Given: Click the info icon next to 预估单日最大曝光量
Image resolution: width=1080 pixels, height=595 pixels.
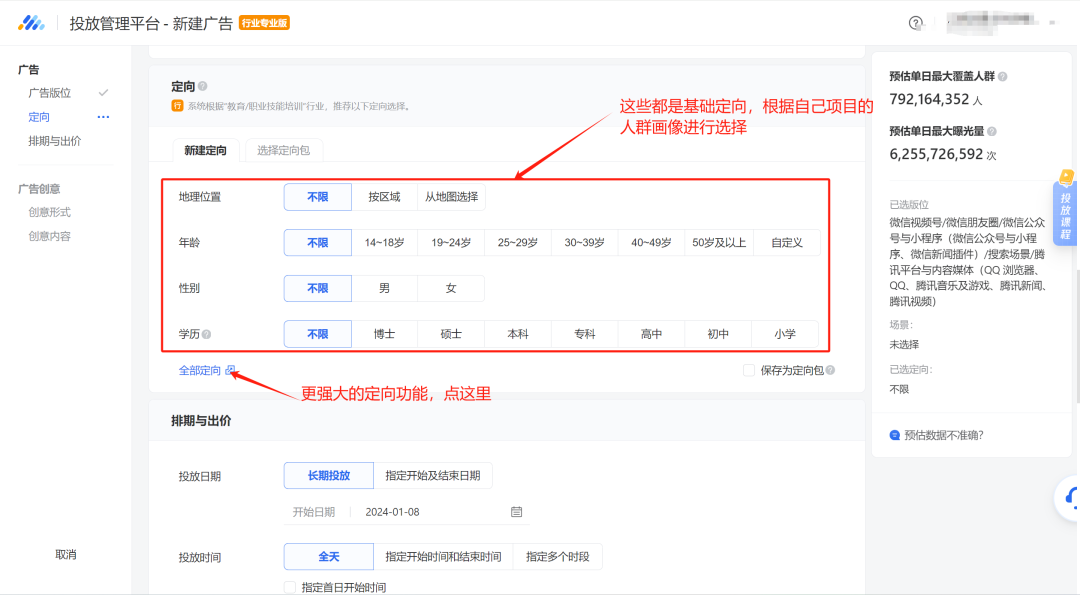Looking at the screenshot, I should pyautogui.click(x=992, y=131).
